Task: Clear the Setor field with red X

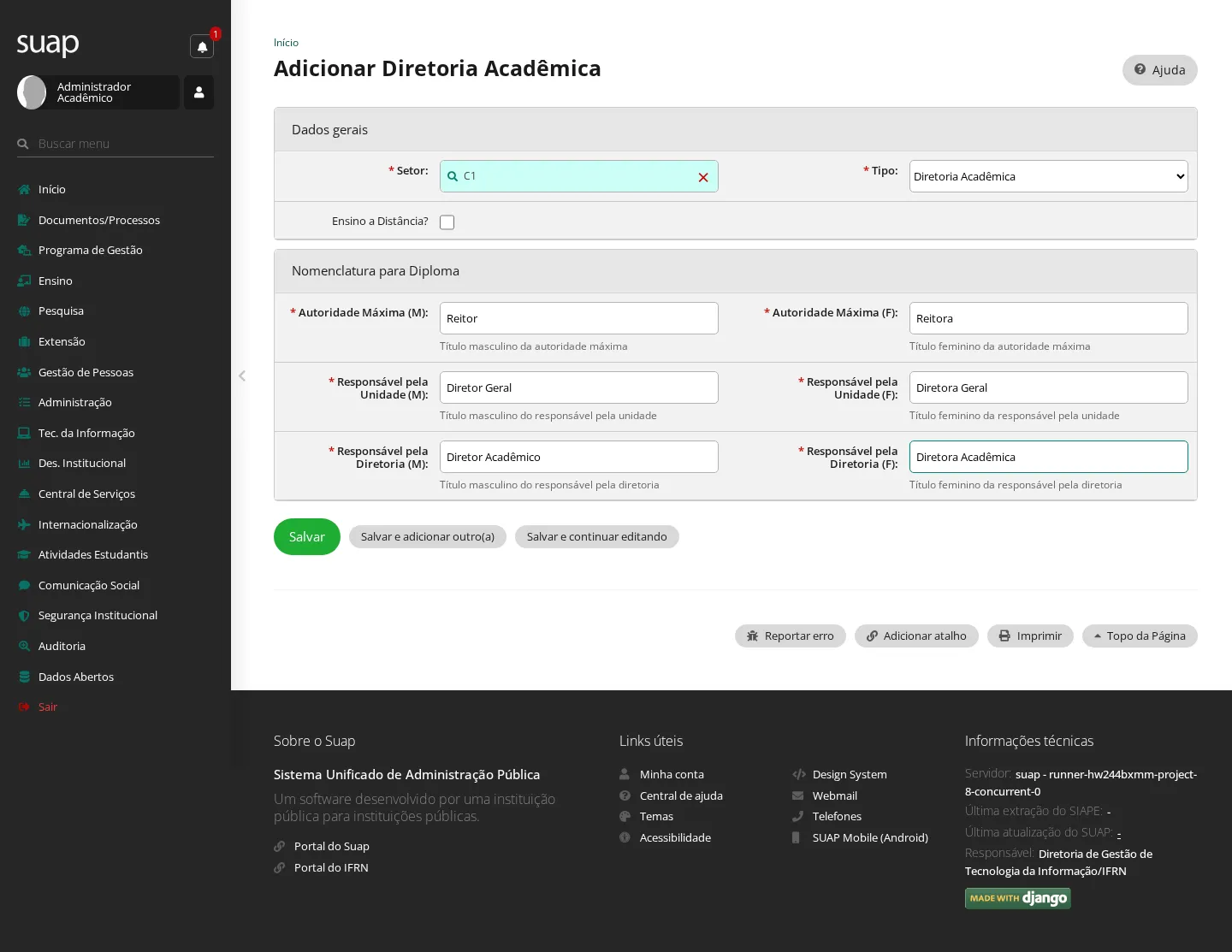Action: [x=703, y=177]
